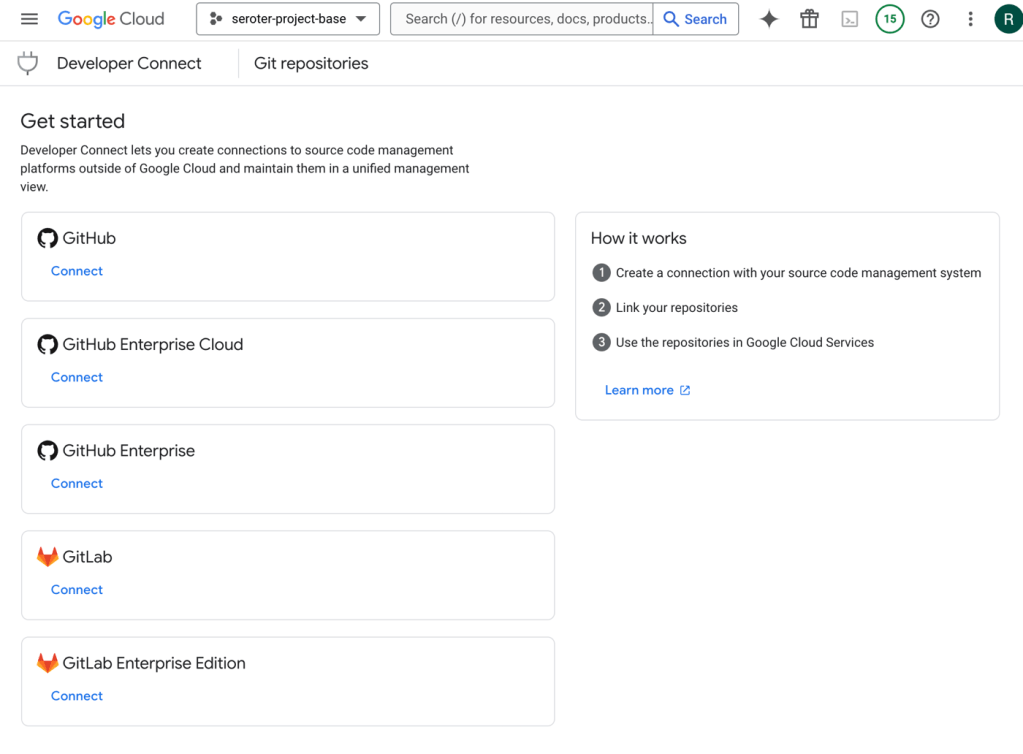Connect to GitLab Enterprise Edition

click(77, 695)
